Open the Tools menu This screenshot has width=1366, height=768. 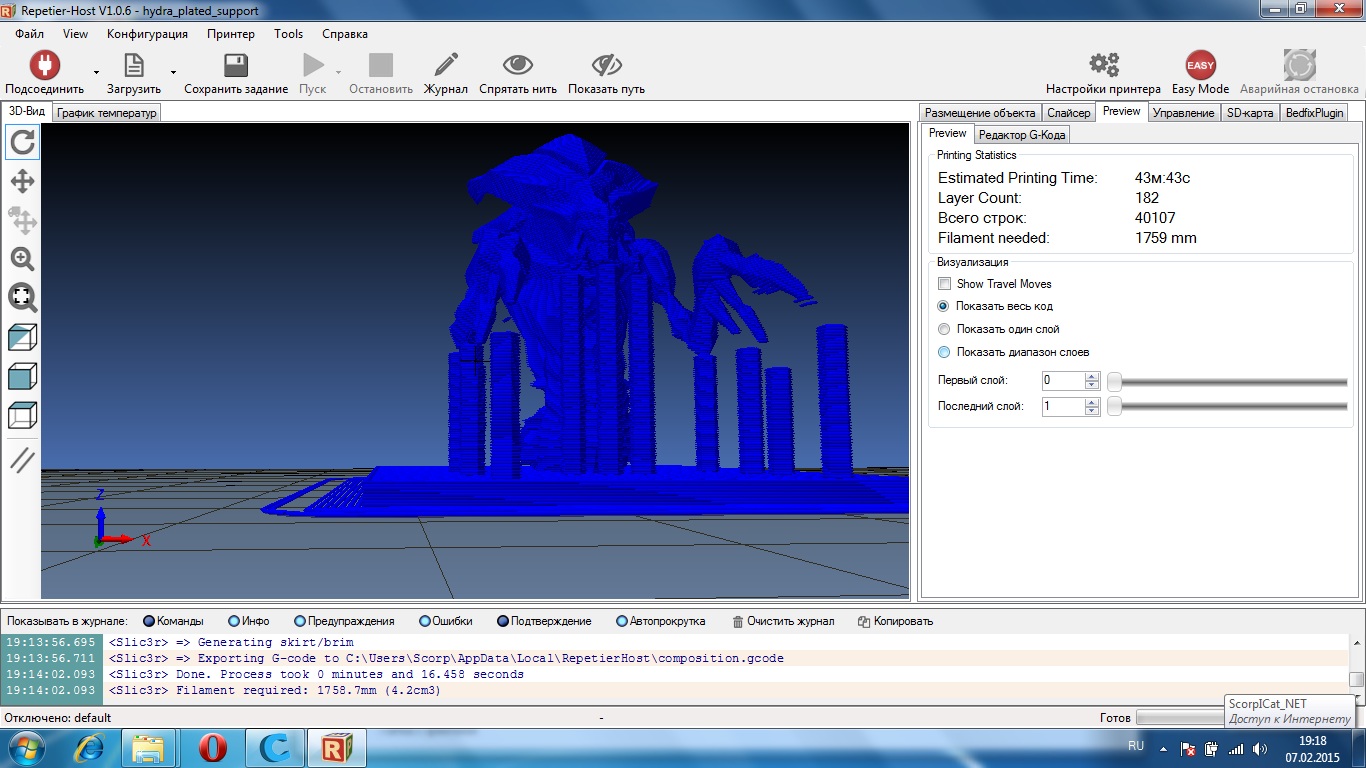[288, 34]
